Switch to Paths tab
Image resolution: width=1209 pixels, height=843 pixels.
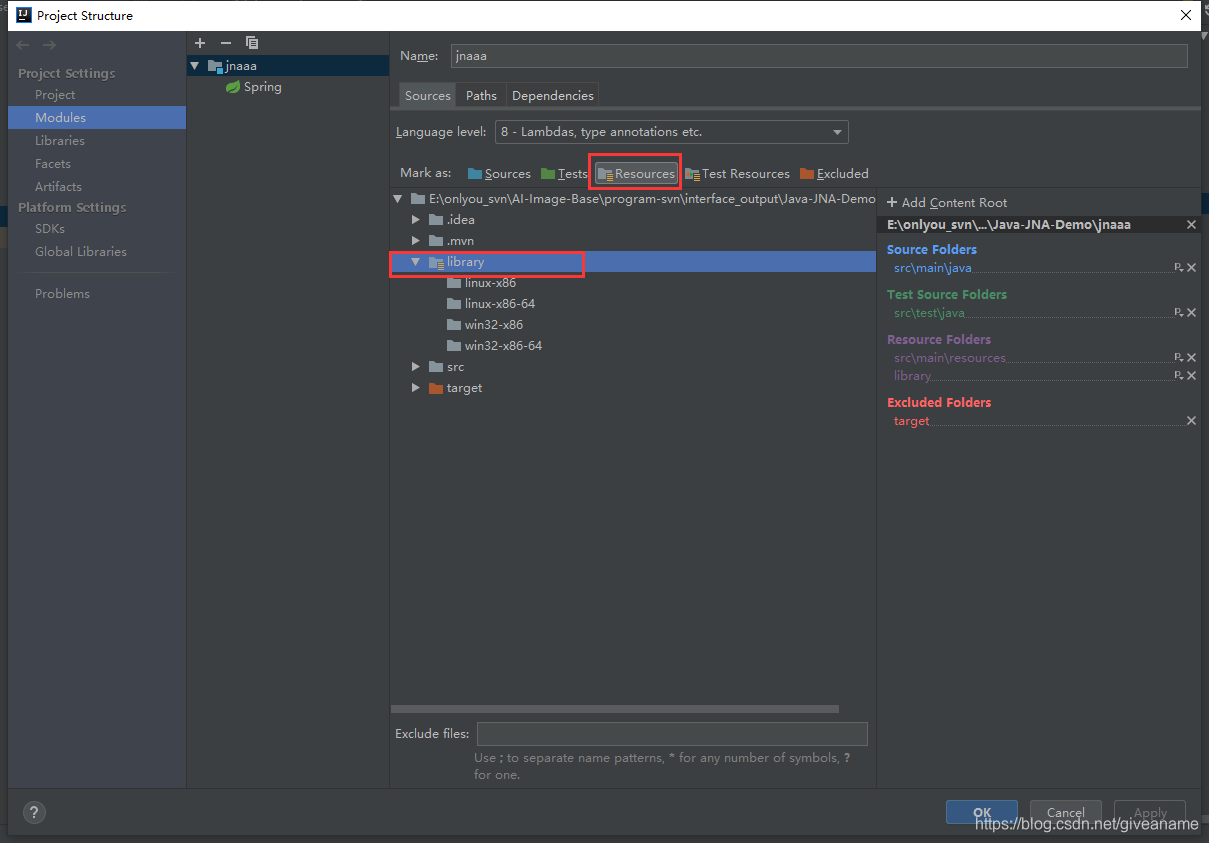(481, 96)
